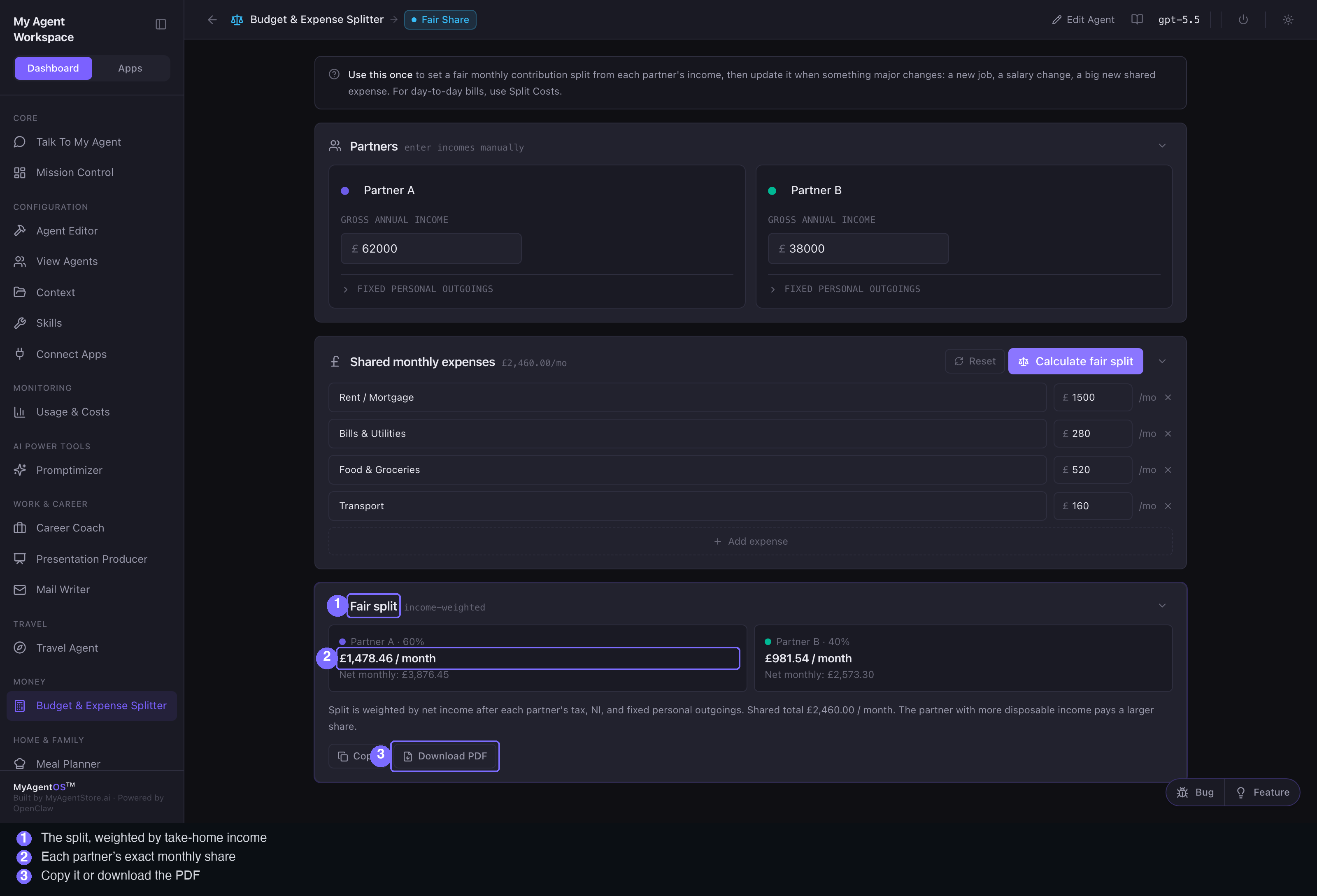Click the Rent / Mortgage name field
Viewport: 1317px width, 896px height.
pyautogui.click(x=687, y=397)
